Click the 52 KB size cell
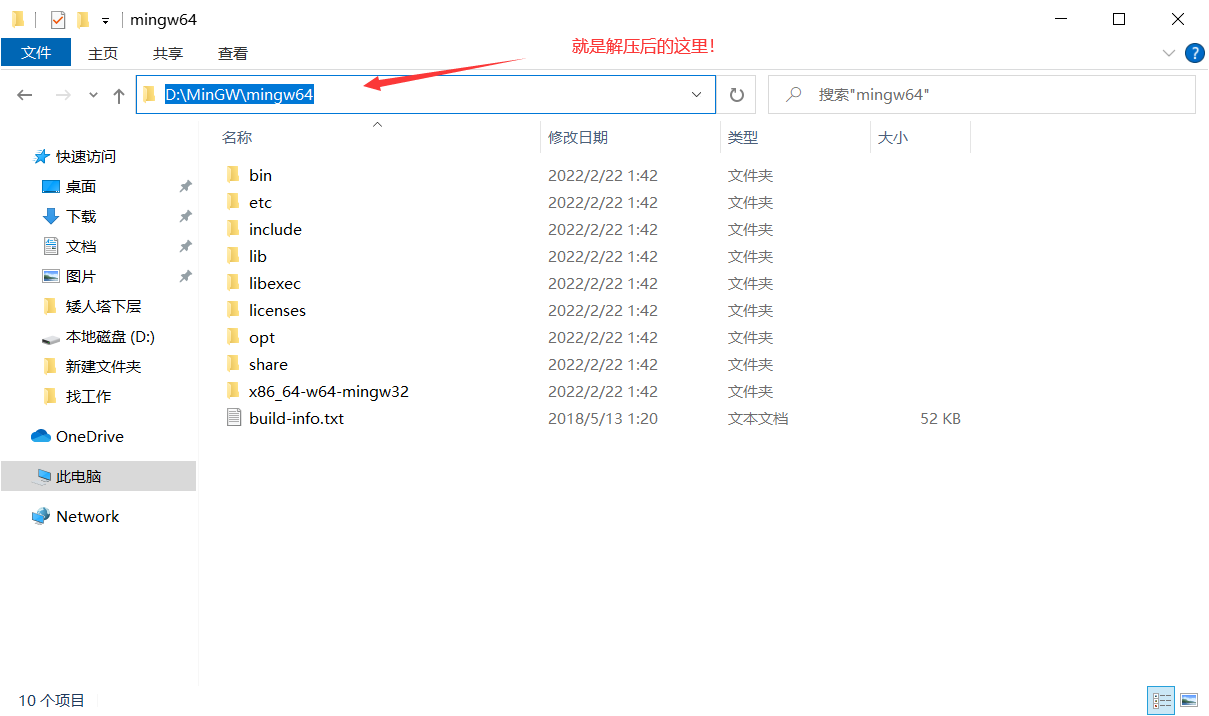Screen dimensions: 1209x716 pos(941,418)
